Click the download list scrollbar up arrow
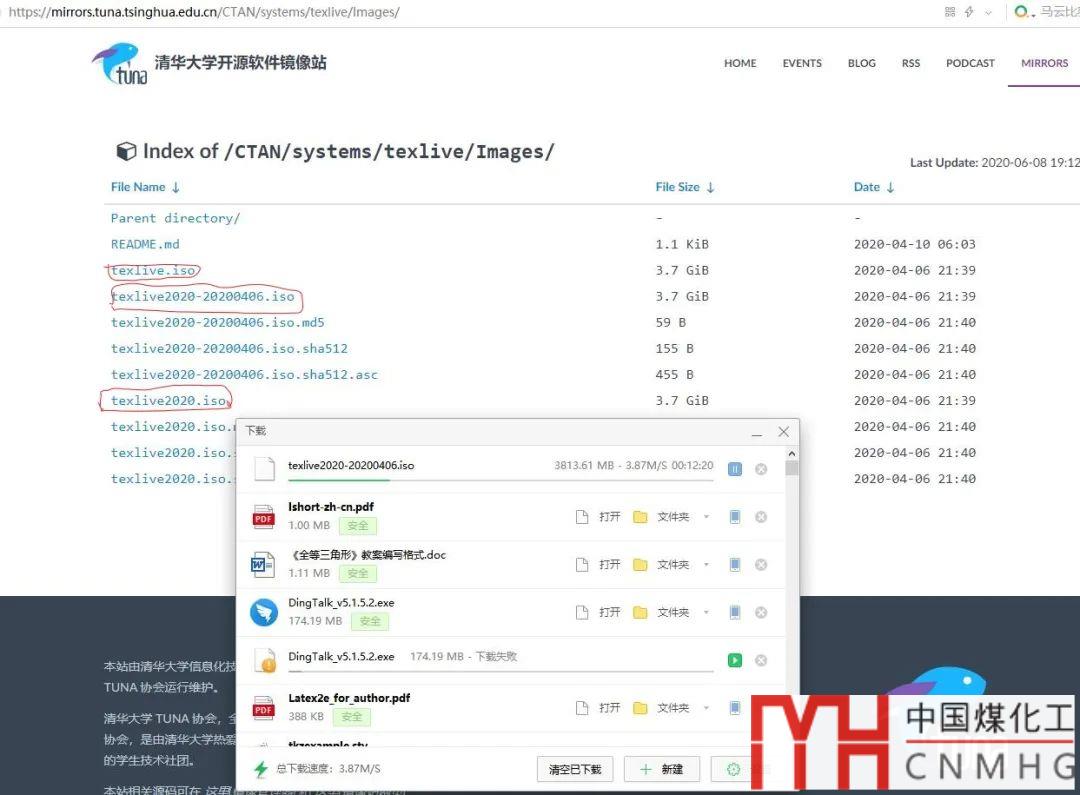Screen dimensions: 1080x795 [792, 453]
